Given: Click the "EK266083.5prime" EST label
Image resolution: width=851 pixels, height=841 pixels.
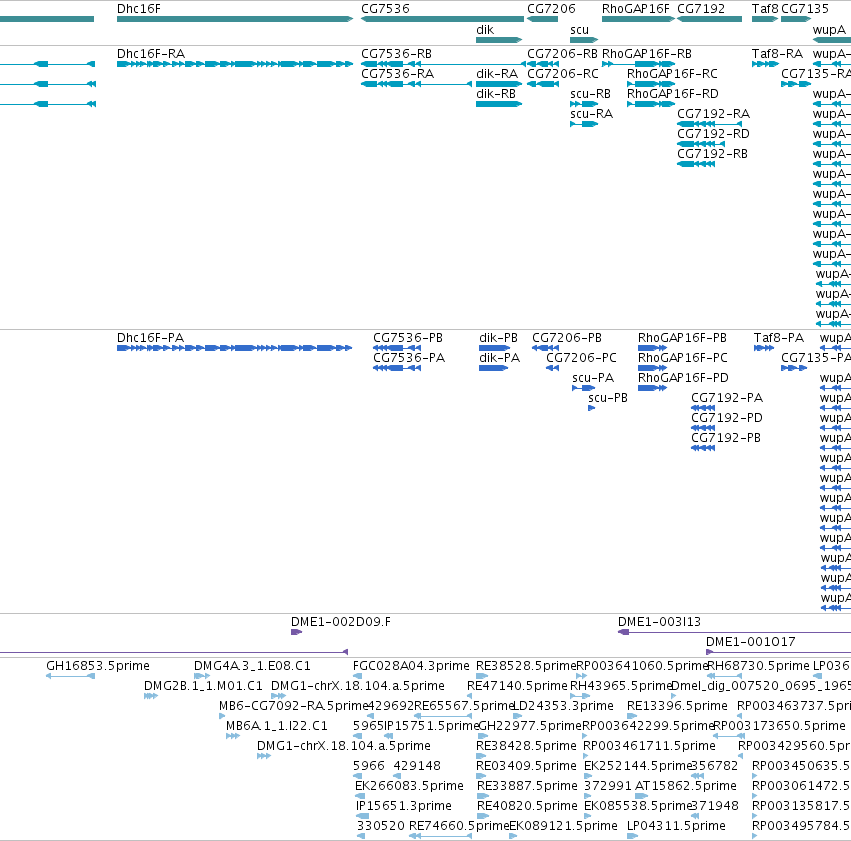Looking at the screenshot, I should pyautogui.click(x=410, y=786).
